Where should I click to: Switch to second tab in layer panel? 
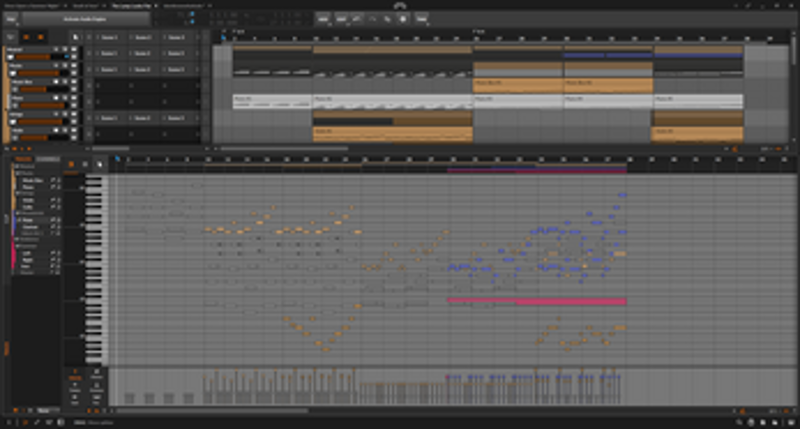pyautogui.click(x=47, y=159)
